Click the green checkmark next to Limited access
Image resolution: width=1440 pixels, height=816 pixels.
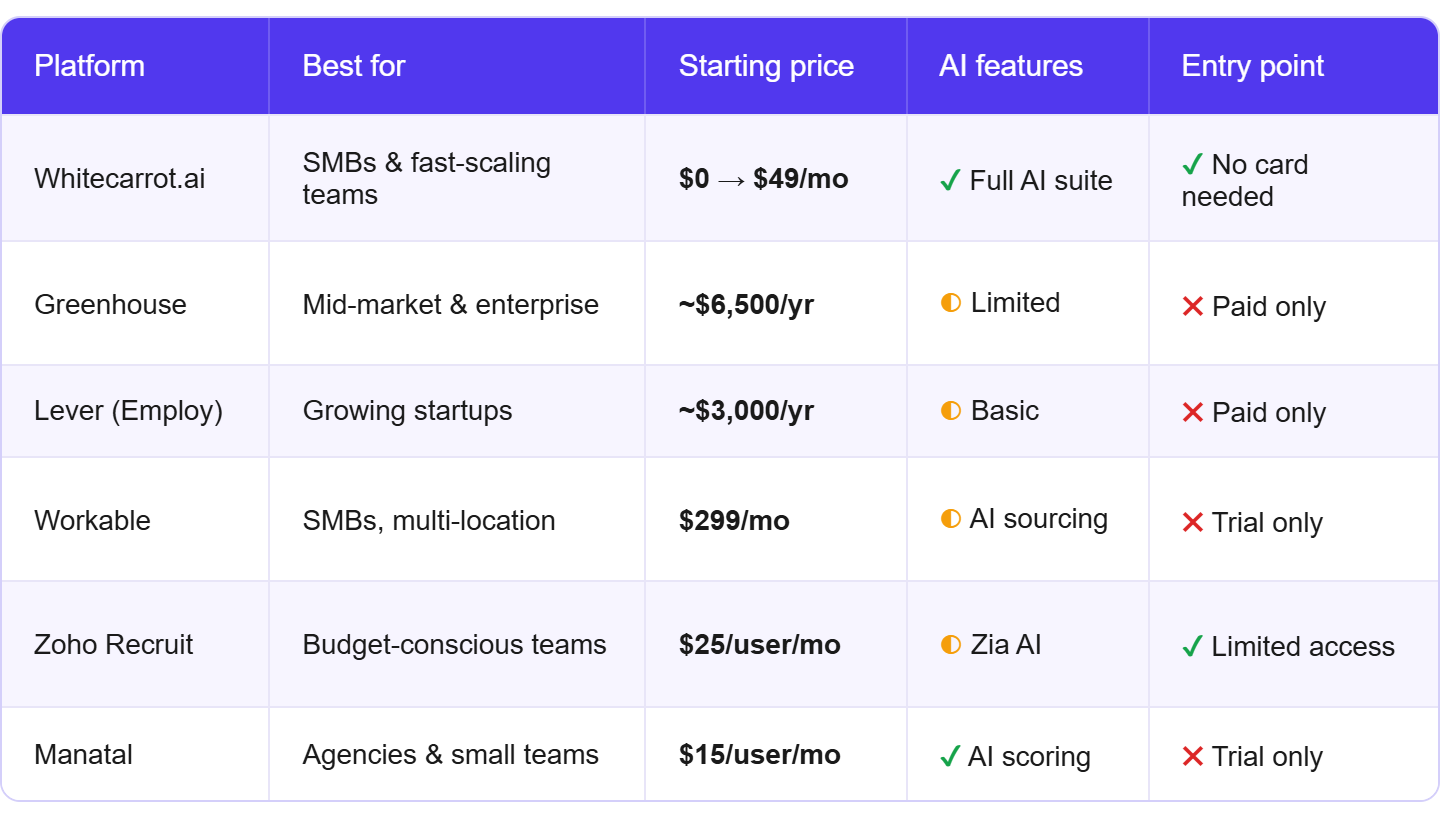pos(1192,647)
